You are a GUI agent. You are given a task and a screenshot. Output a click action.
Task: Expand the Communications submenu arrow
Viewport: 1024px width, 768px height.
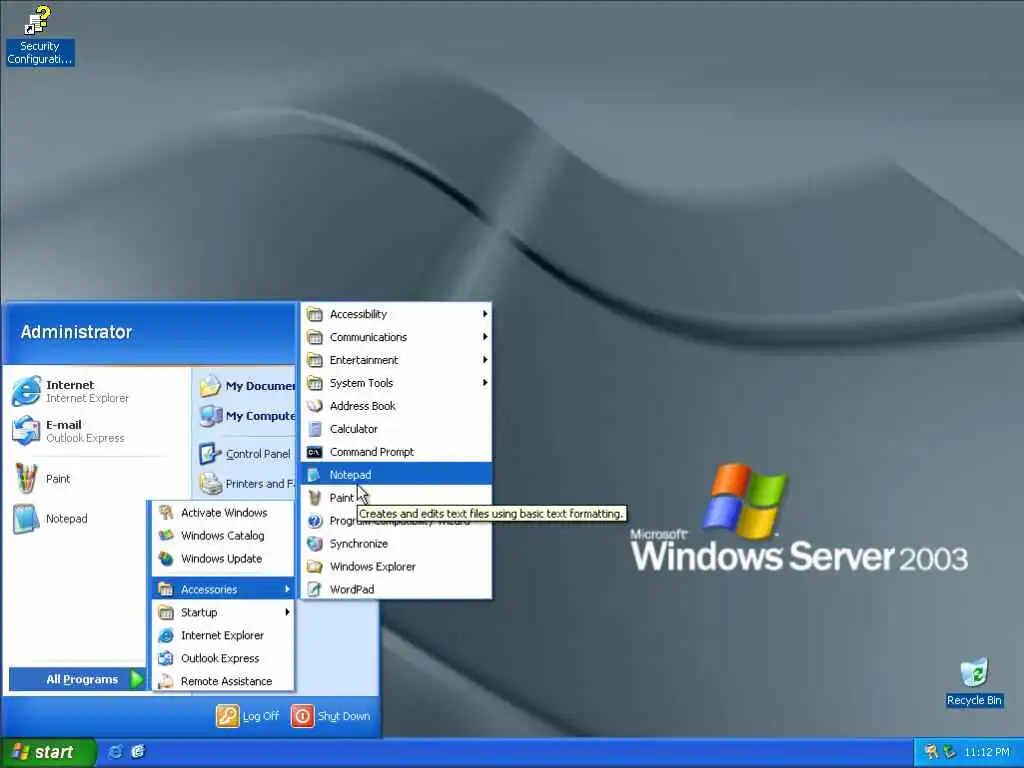(485, 337)
